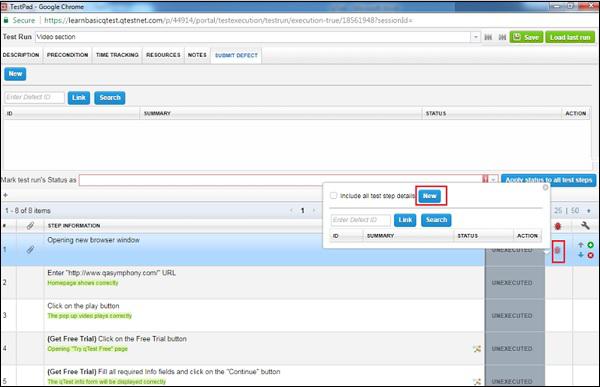Click the bug icon in step 1 row
This screenshot has height=387, width=600.
pyautogui.click(x=558, y=250)
